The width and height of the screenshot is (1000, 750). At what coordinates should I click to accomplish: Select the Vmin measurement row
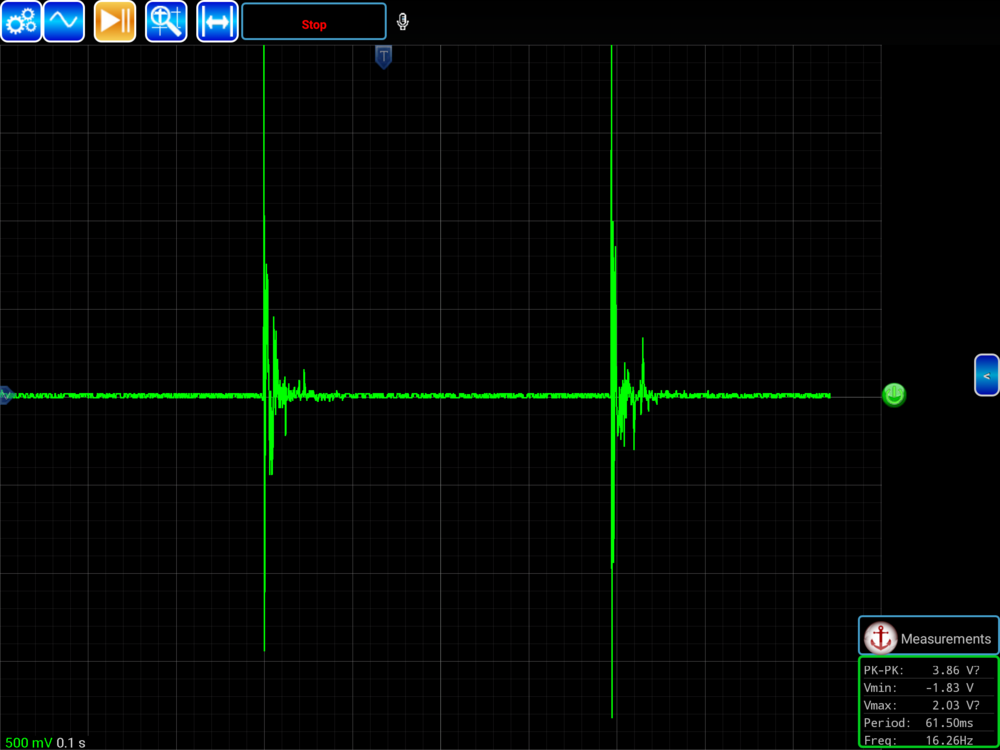click(x=928, y=688)
